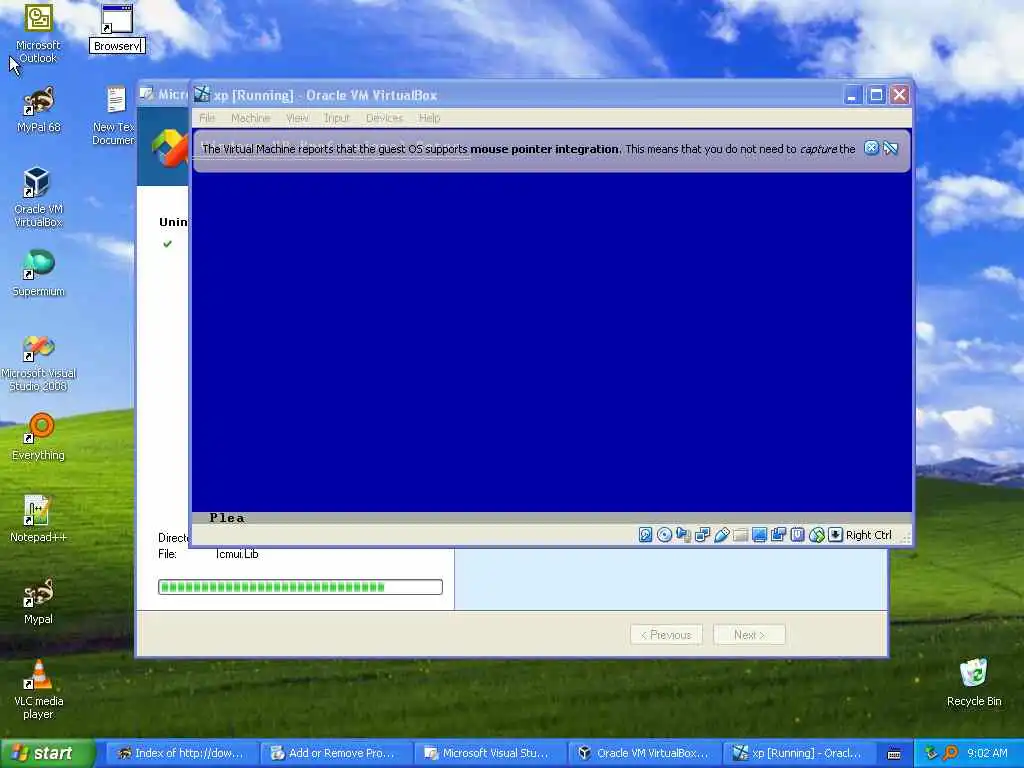This screenshot has width=1024, height=768.
Task: Close the xp [Running] VirtualBox window
Action: 899,95
